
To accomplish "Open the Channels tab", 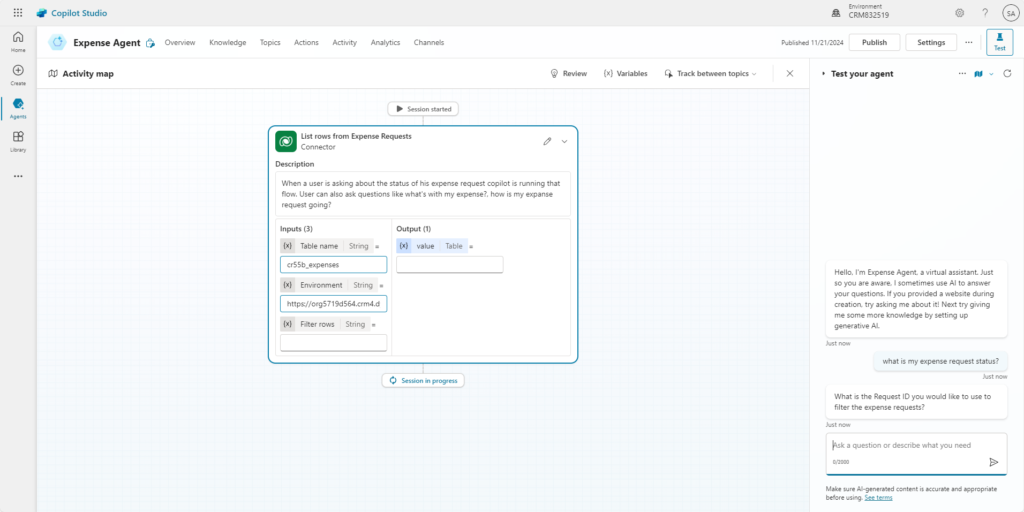I will (x=428, y=42).
